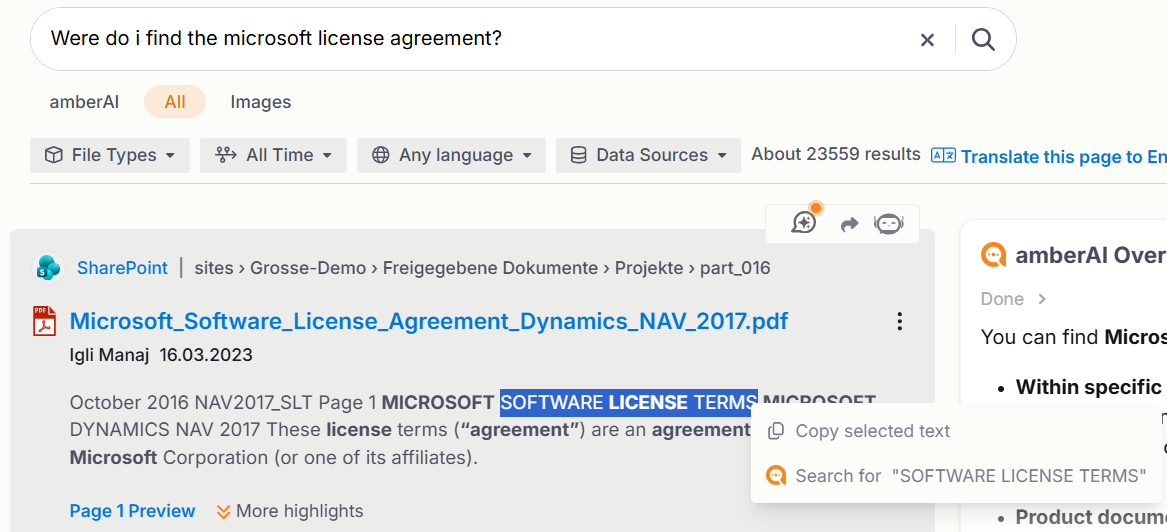Open the Data Sources filter dropdown
This screenshot has height=532, width=1167.
(x=648, y=155)
